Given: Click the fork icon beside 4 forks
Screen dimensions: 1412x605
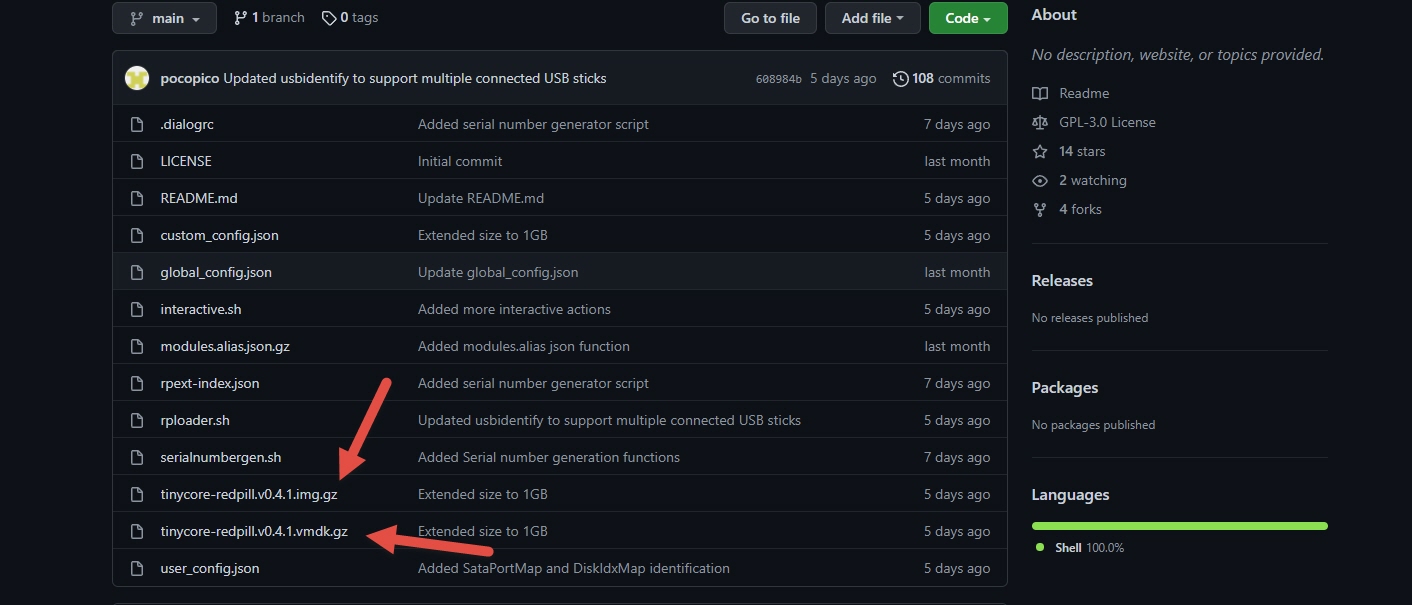Looking at the screenshot, I should 1040,209.
